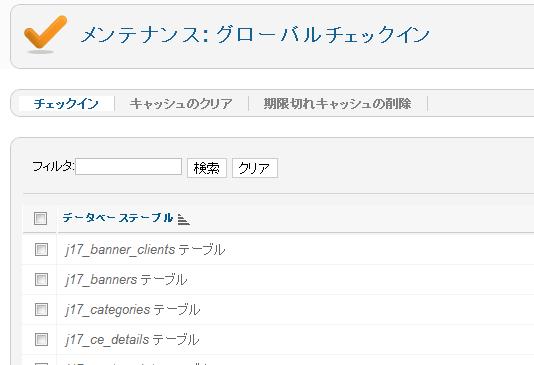Open the キャッシュのクリア tab

[181, 104]
